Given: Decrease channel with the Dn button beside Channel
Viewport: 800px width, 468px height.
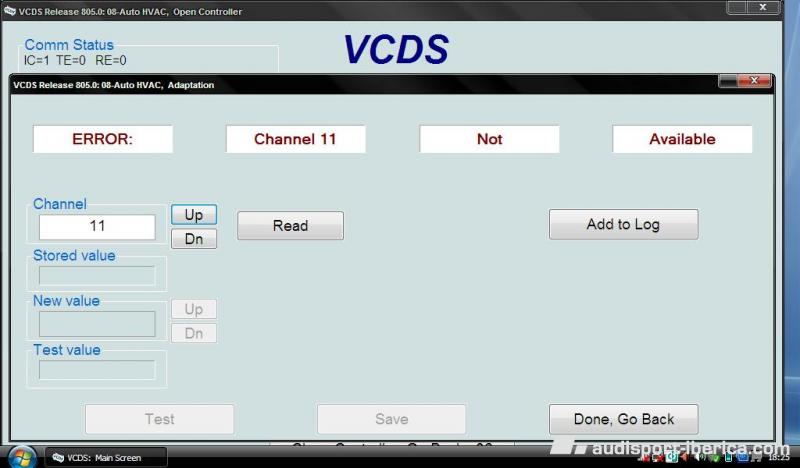Looking at the screenshot, I should (194, 239).
